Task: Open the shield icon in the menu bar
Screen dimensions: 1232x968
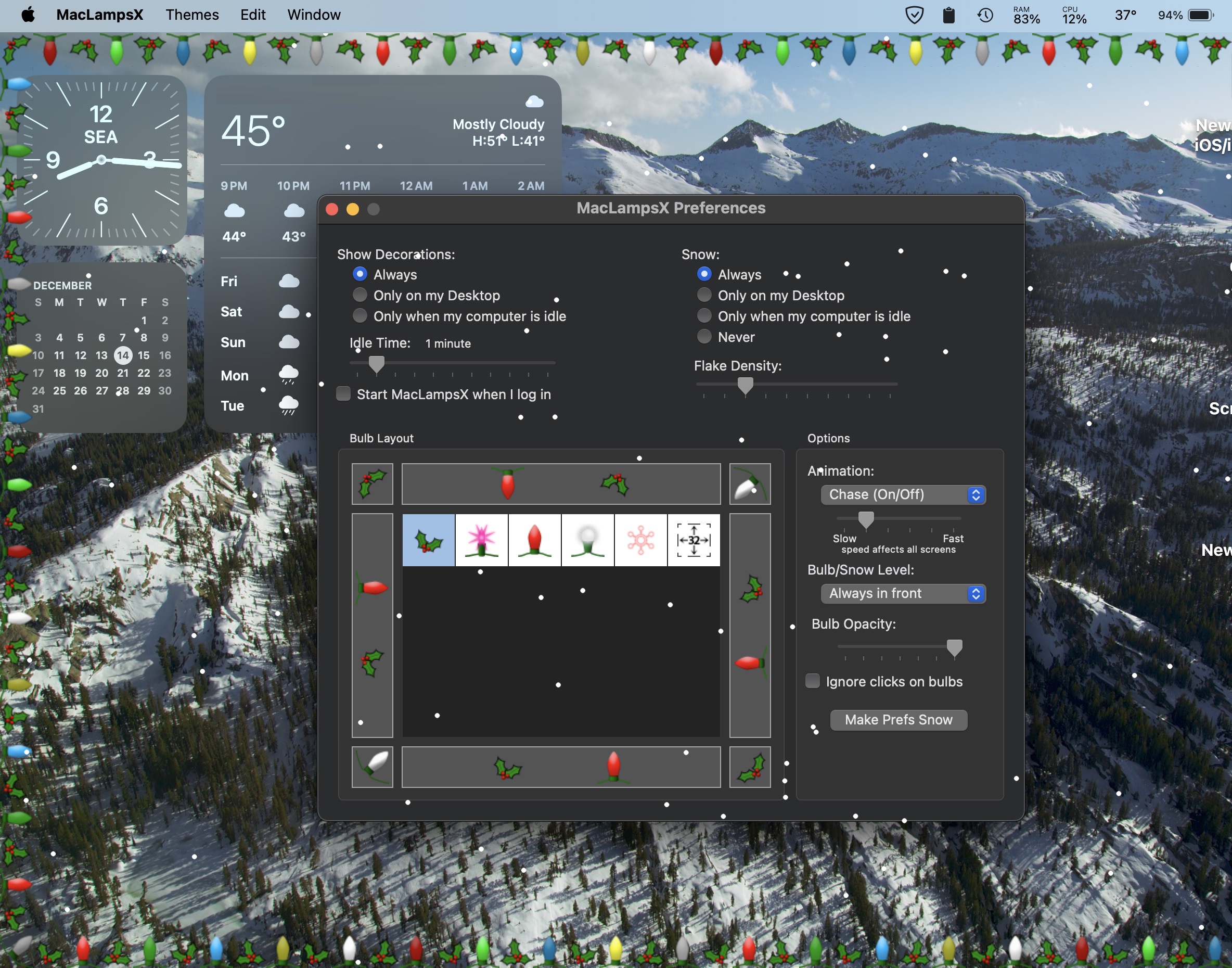Action: 914,15
